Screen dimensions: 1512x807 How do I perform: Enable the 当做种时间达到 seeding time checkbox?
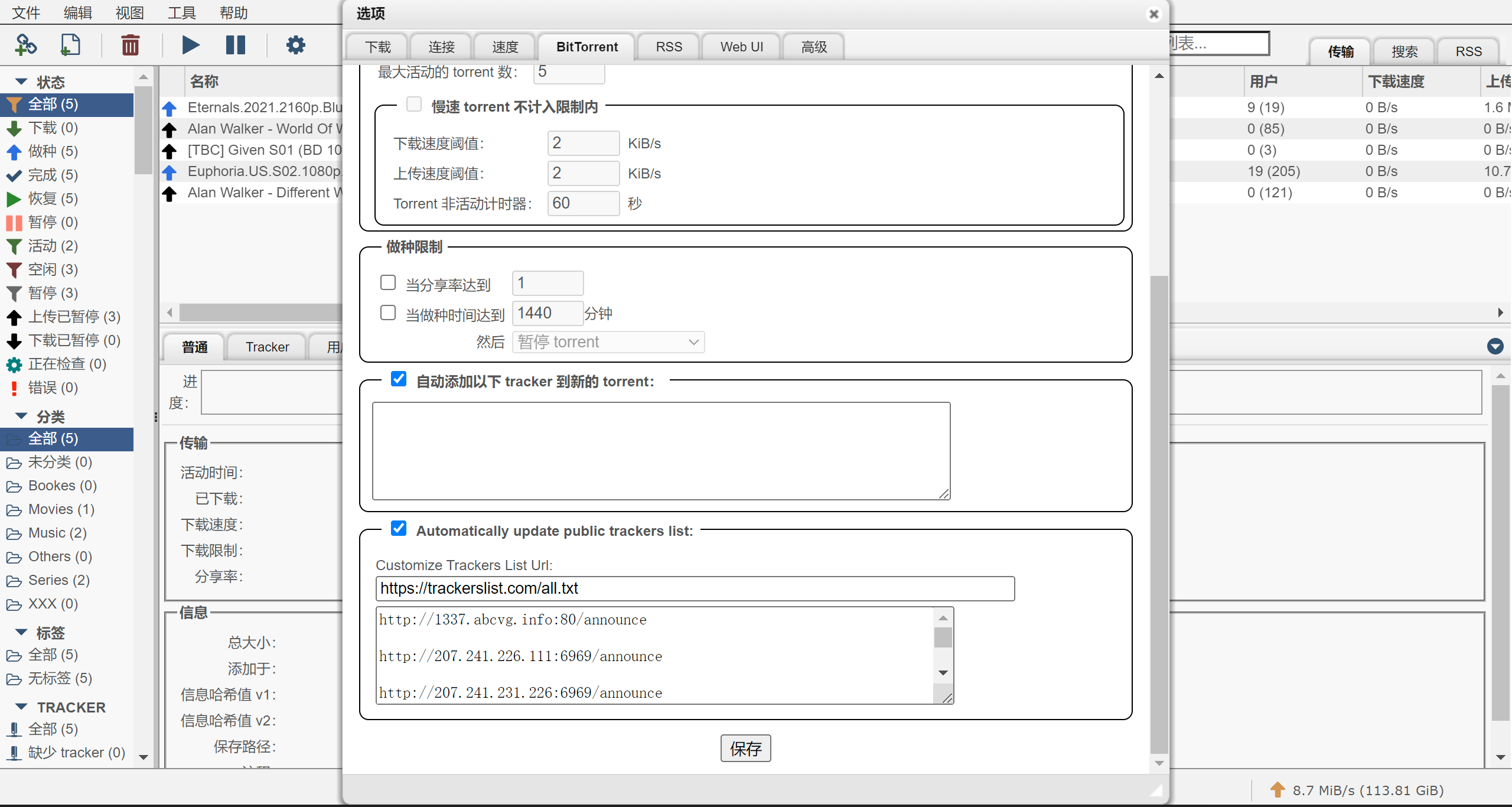pos(388,313)
